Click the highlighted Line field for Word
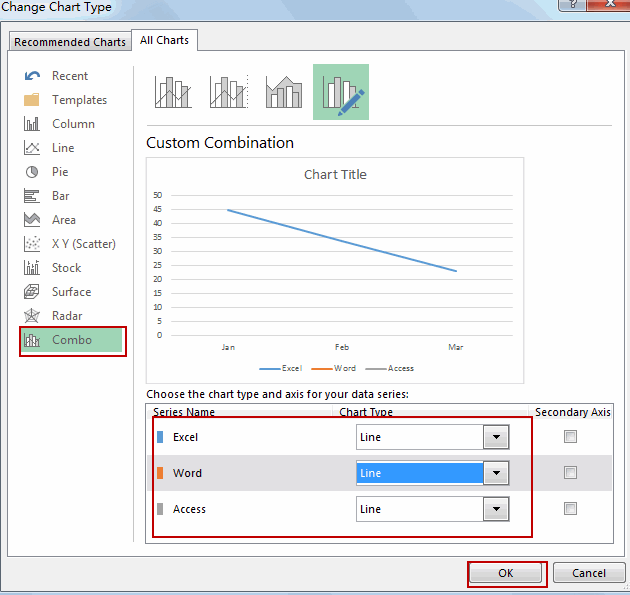 [419, 473]
